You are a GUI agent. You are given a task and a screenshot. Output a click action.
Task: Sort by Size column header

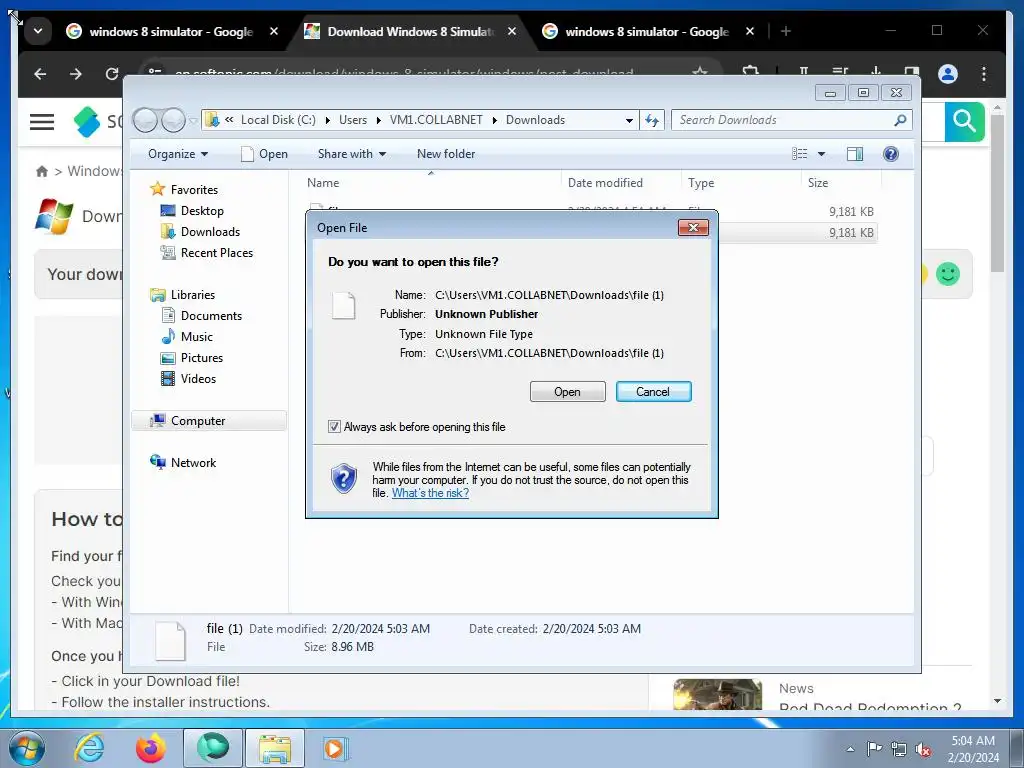pos(841,183)
